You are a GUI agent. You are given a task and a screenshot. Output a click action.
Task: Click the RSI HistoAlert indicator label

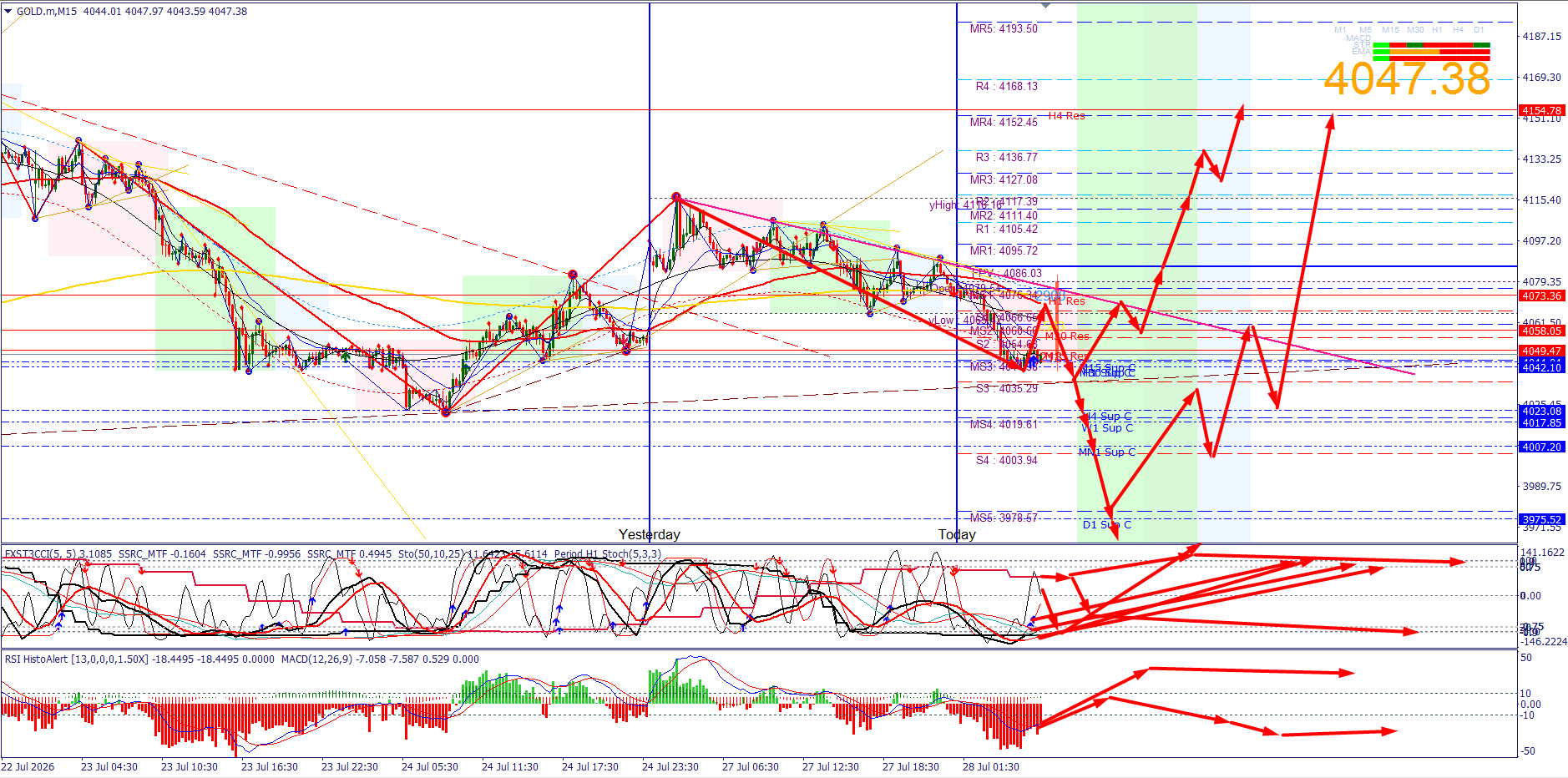(139, 659)
